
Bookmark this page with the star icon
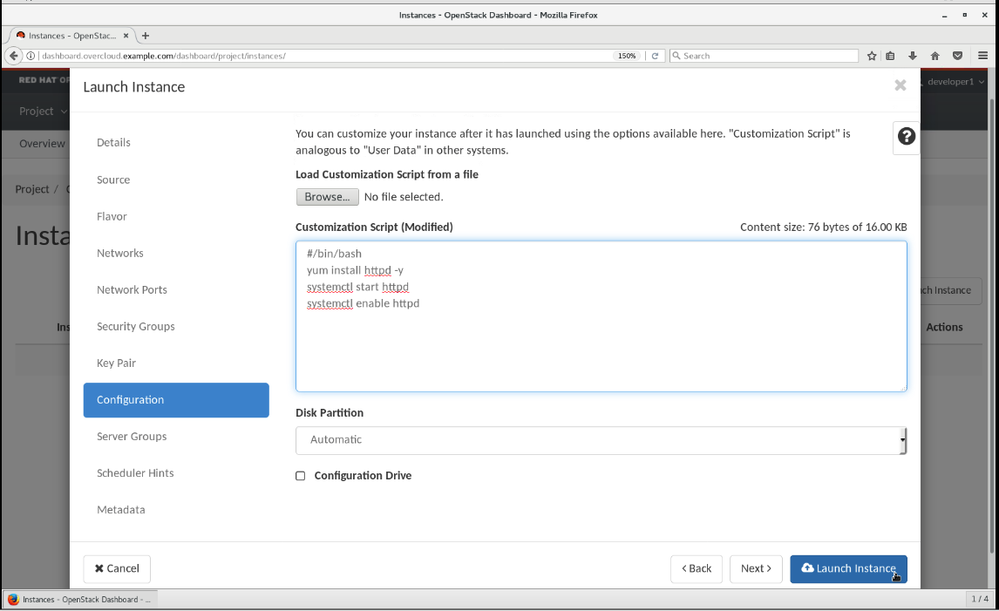point(872,56)
